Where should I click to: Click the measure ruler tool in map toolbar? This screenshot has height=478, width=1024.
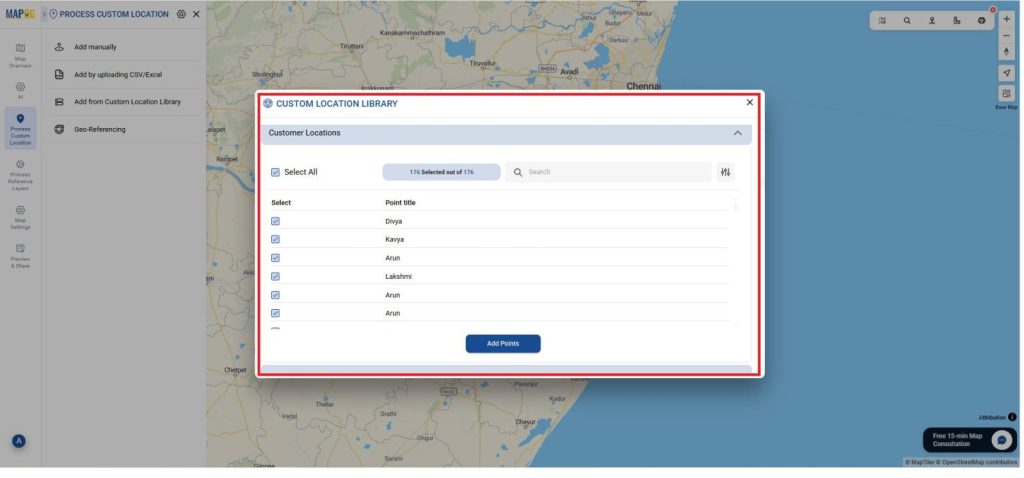[957, 20]
